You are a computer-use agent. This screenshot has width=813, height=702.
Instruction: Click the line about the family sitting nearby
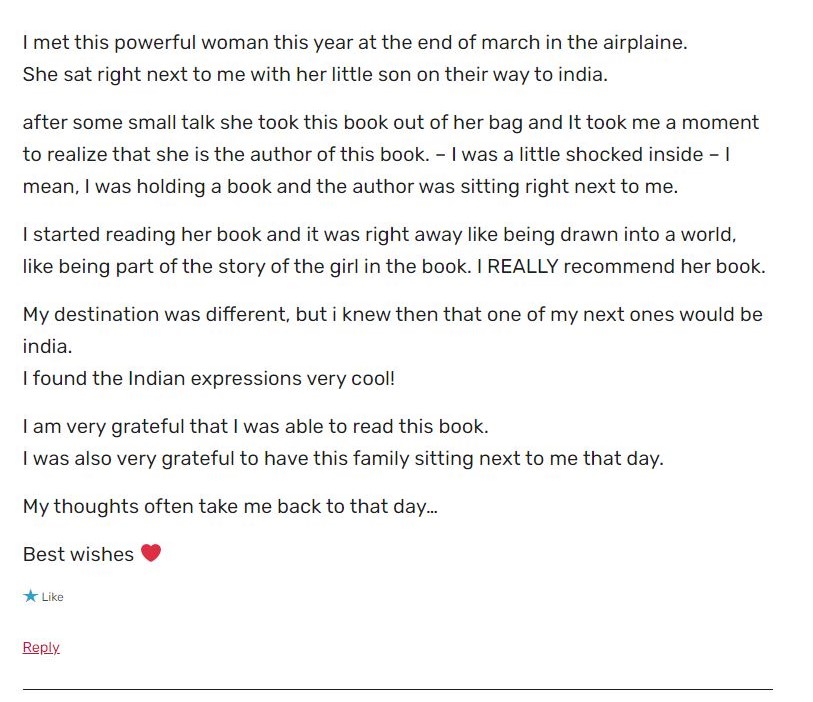[x=343, y=459]
